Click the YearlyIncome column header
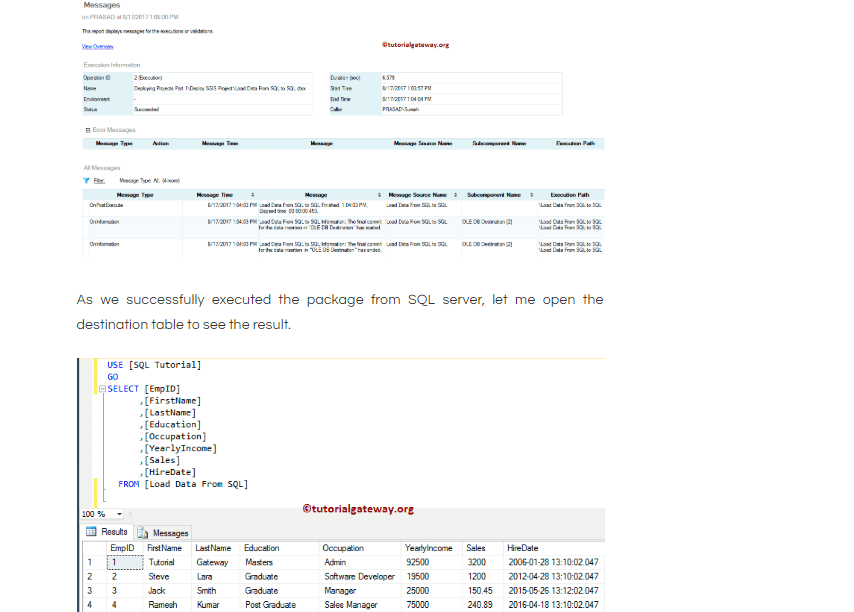This screenshot has height=612, width=854. (x=429, y=548)
